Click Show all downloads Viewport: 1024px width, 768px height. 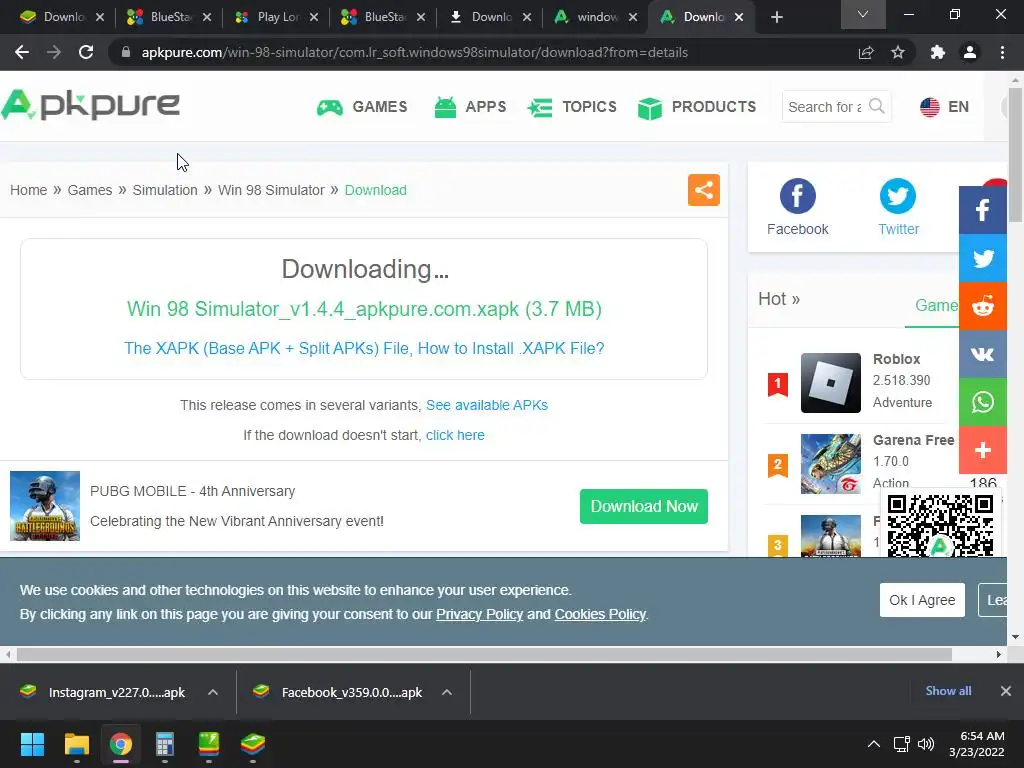[948, 691]
